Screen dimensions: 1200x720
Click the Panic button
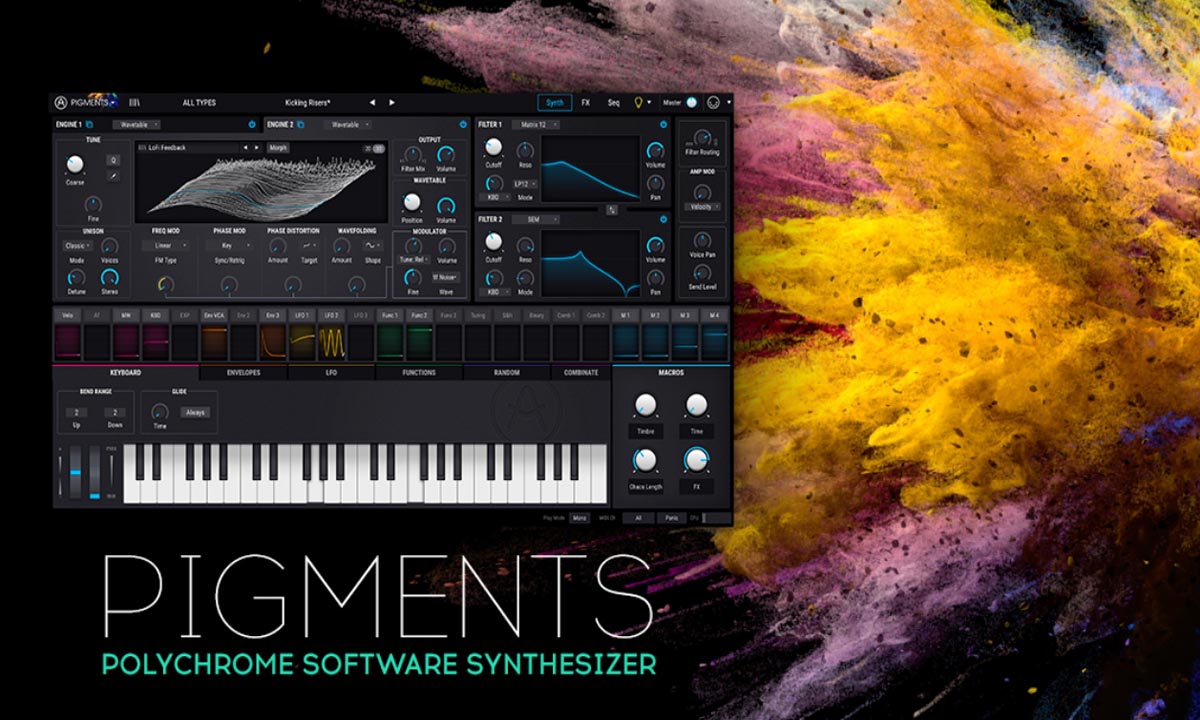coord(673,518)
